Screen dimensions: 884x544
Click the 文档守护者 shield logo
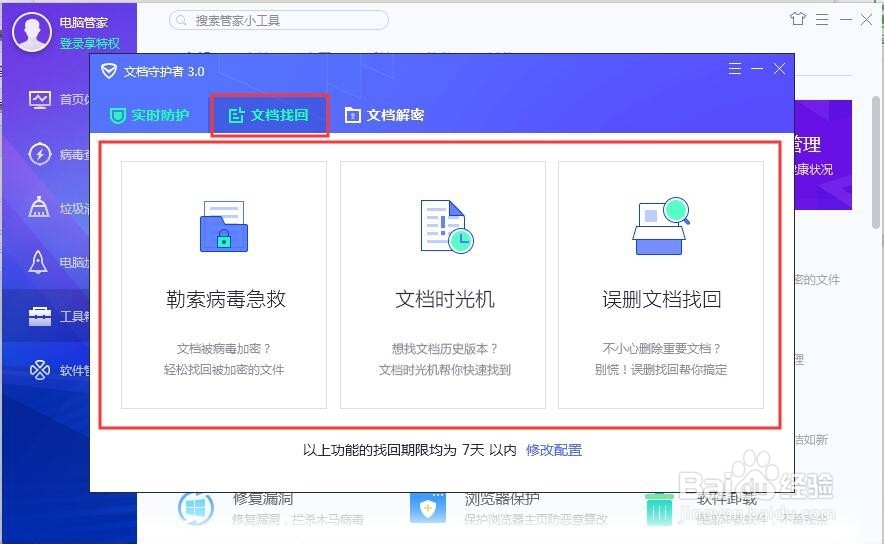click(x=109, y=71)
